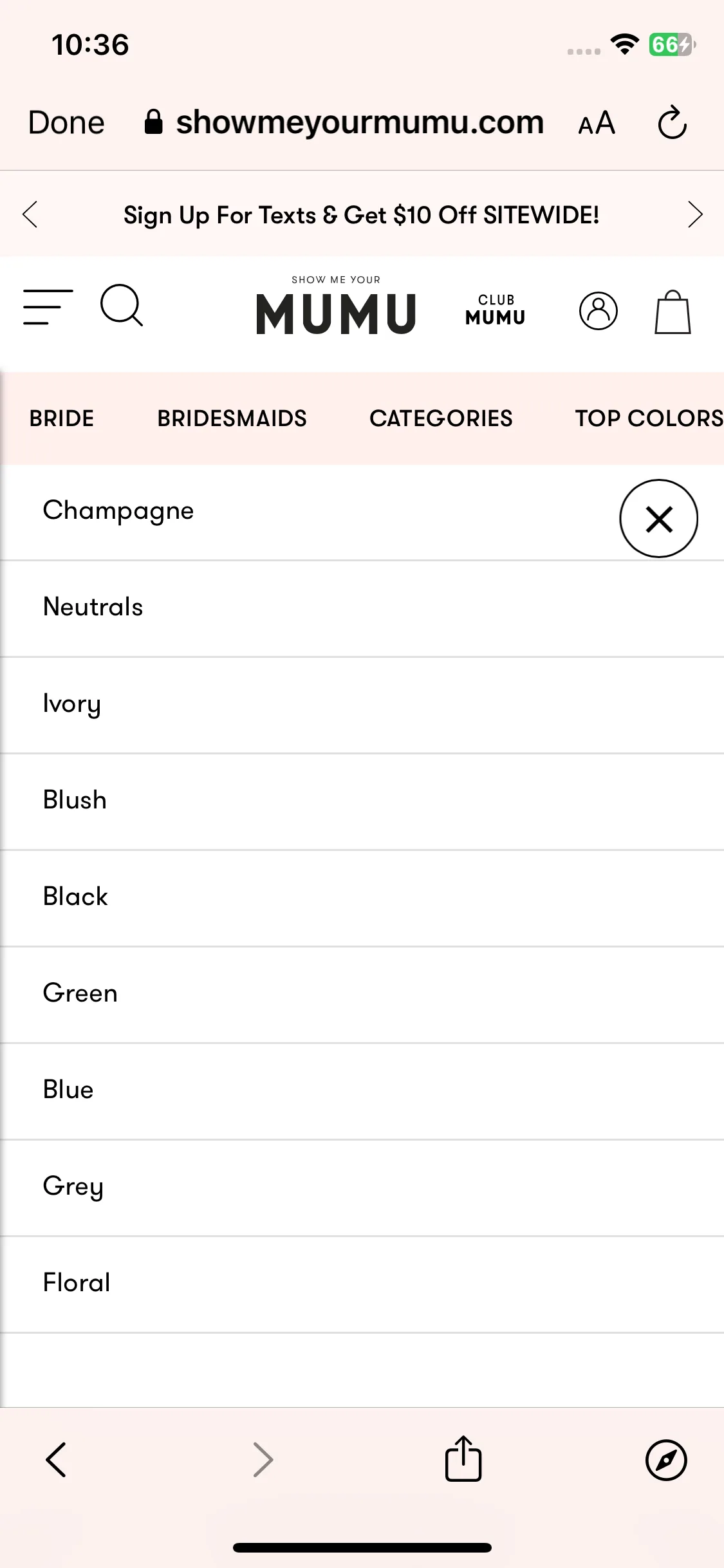
Task: Show next promo banner with right chevron
Action: [x=695, y=214]
